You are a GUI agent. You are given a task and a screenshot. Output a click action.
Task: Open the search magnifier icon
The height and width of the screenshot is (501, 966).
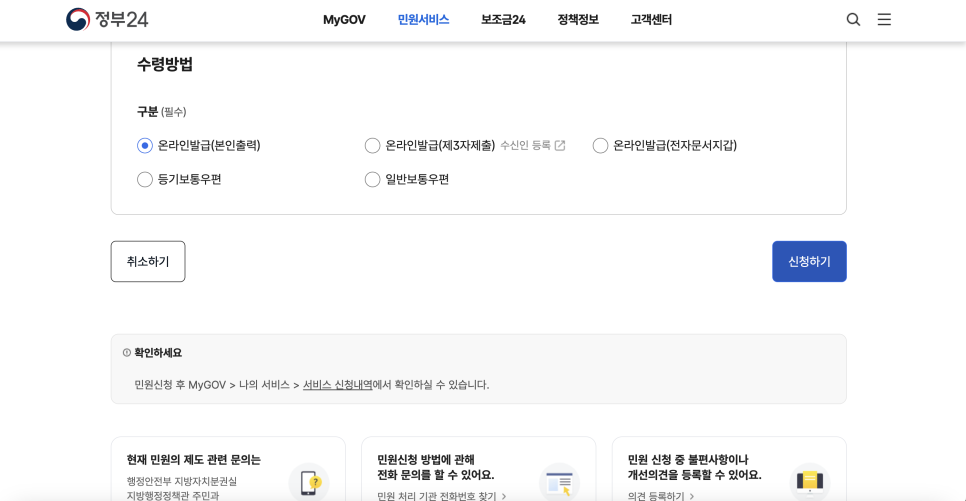click(853, 20)
